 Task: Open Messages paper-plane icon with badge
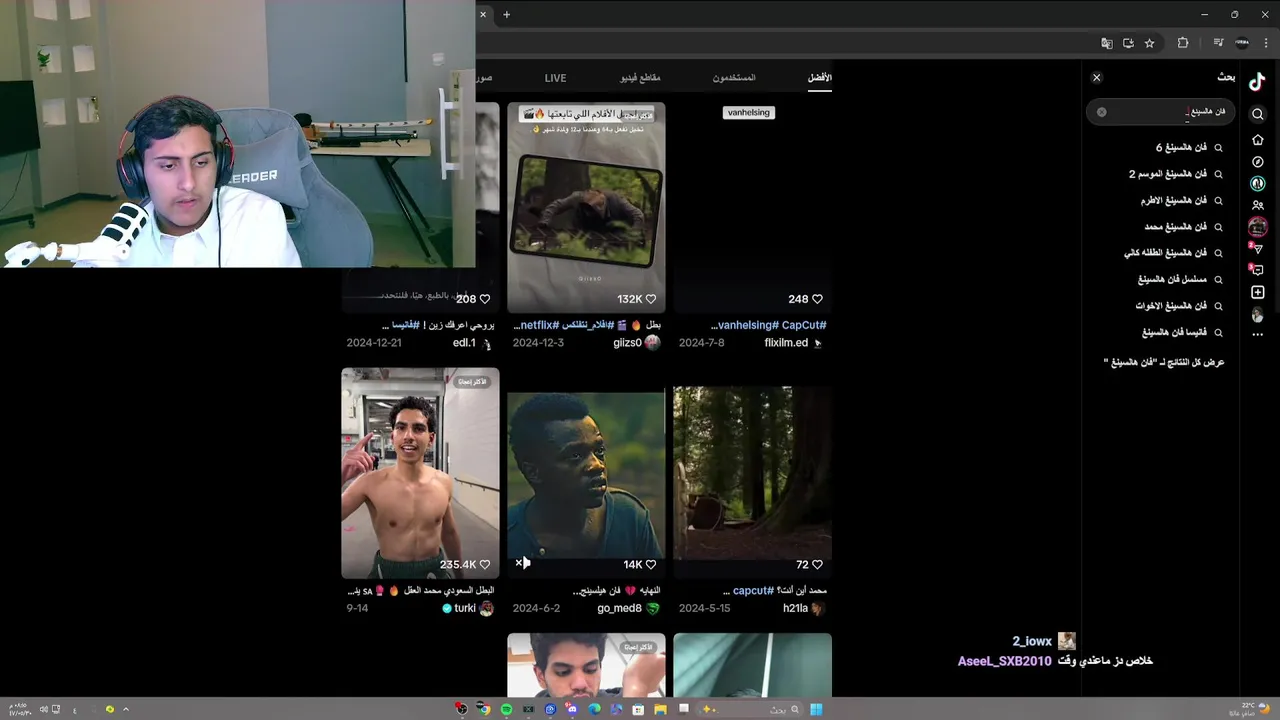(x=1258, y=248)
